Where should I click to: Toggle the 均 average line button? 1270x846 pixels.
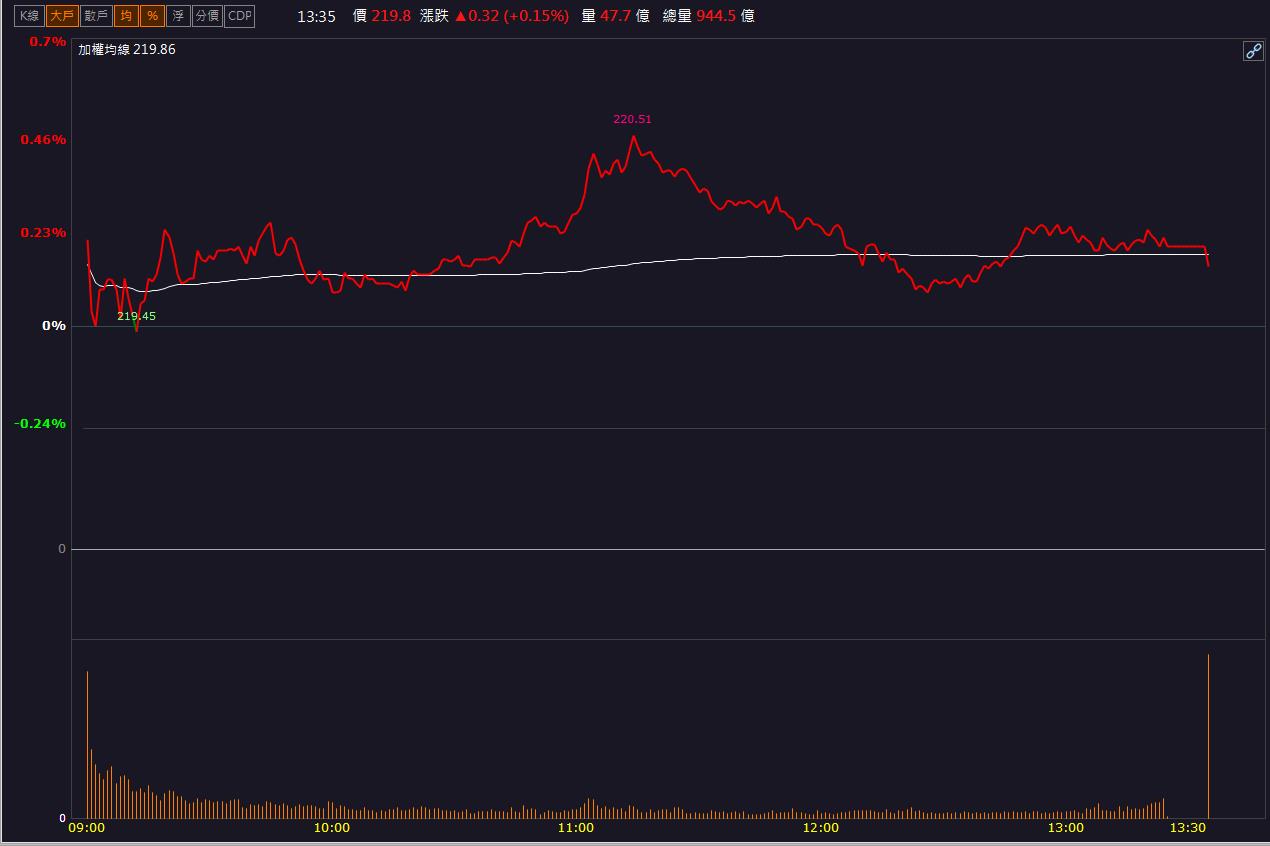point(126,16)
